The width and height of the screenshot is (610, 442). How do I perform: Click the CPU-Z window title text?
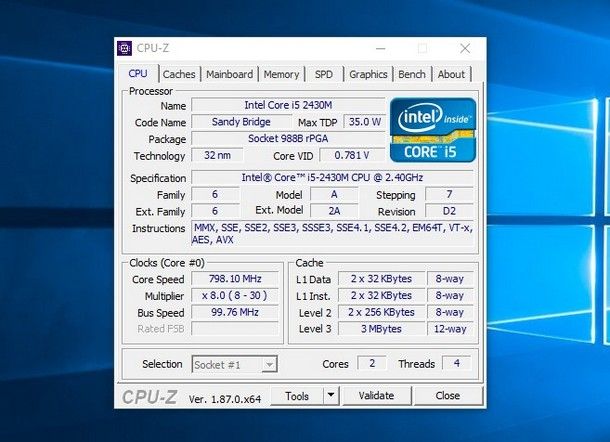click(153, 48)
